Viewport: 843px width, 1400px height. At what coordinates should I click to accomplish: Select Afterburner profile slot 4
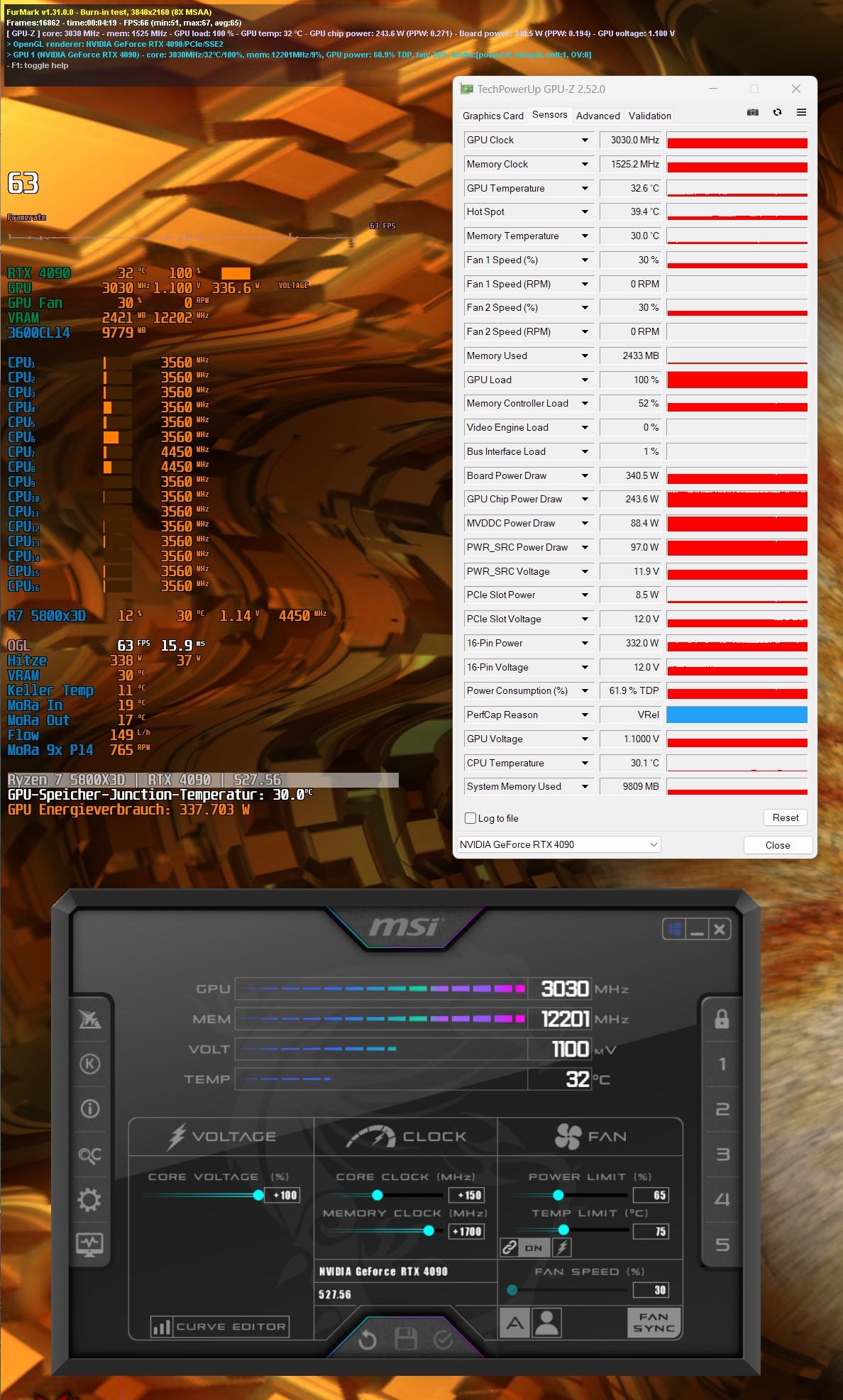pos(722,1200)
